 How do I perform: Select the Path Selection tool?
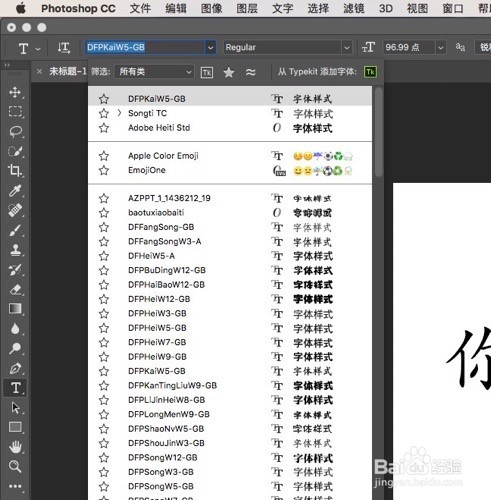coord(15,407)
